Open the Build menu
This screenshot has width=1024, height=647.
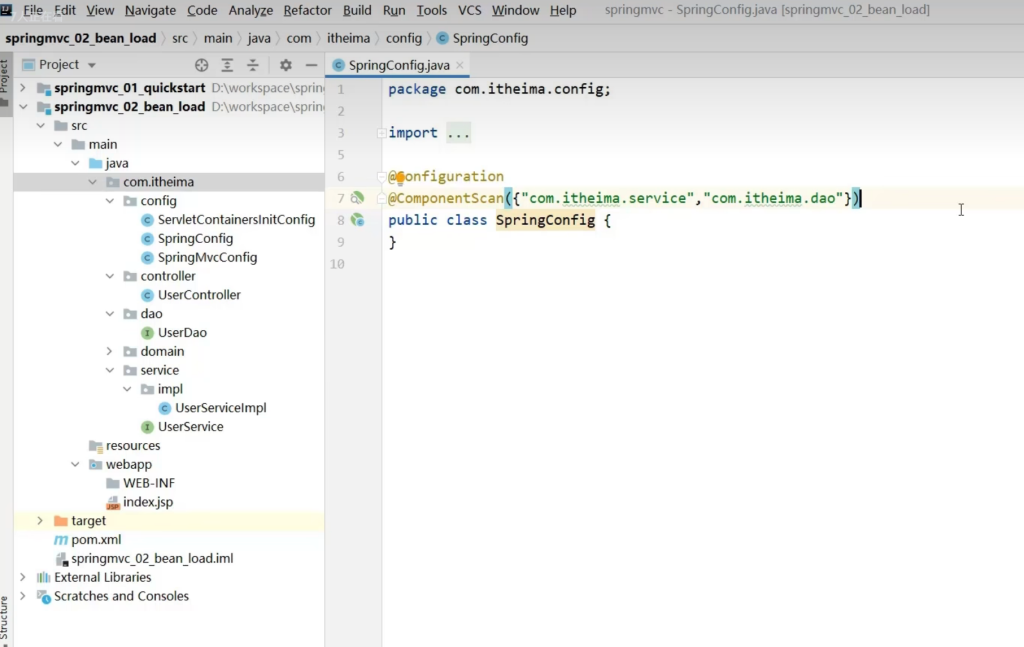357,10
